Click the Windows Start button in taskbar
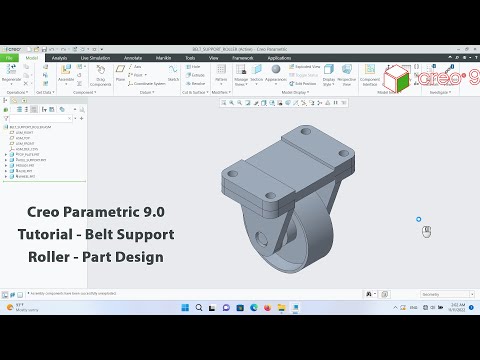The image size is (480, 360). [x=185, y=307]
